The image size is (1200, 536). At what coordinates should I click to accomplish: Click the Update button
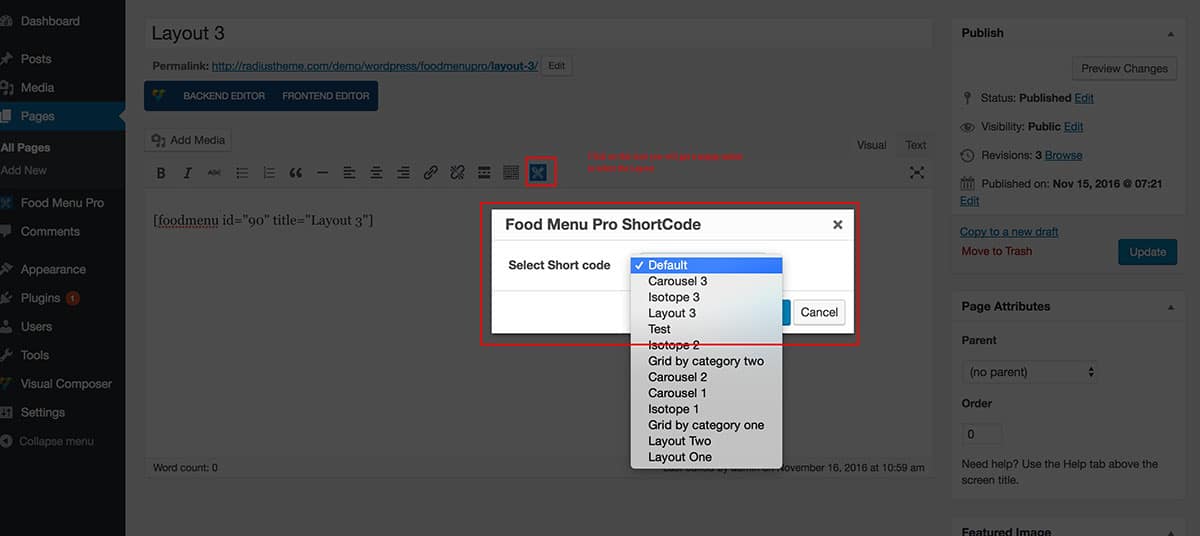[x=1148, y=252]
